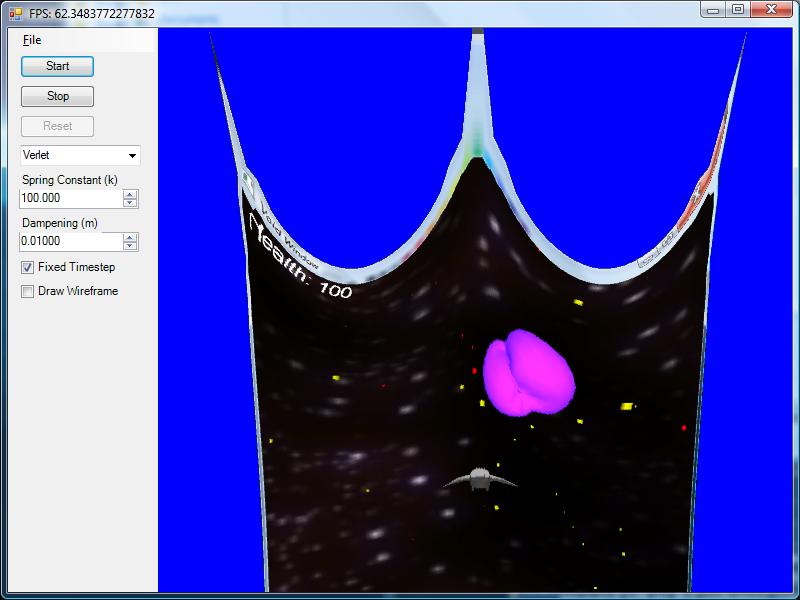Click the pink blob in the viewport

(528, 372)
